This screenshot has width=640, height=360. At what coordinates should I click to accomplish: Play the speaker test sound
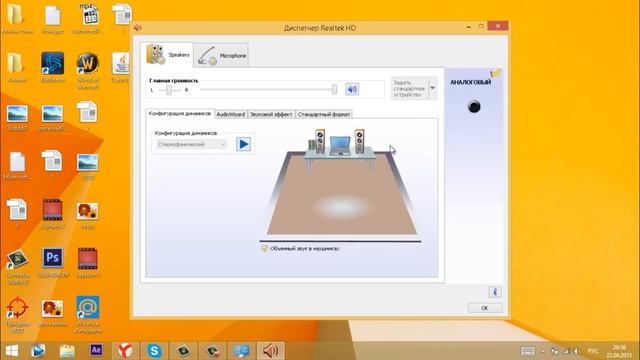(244, 144)
